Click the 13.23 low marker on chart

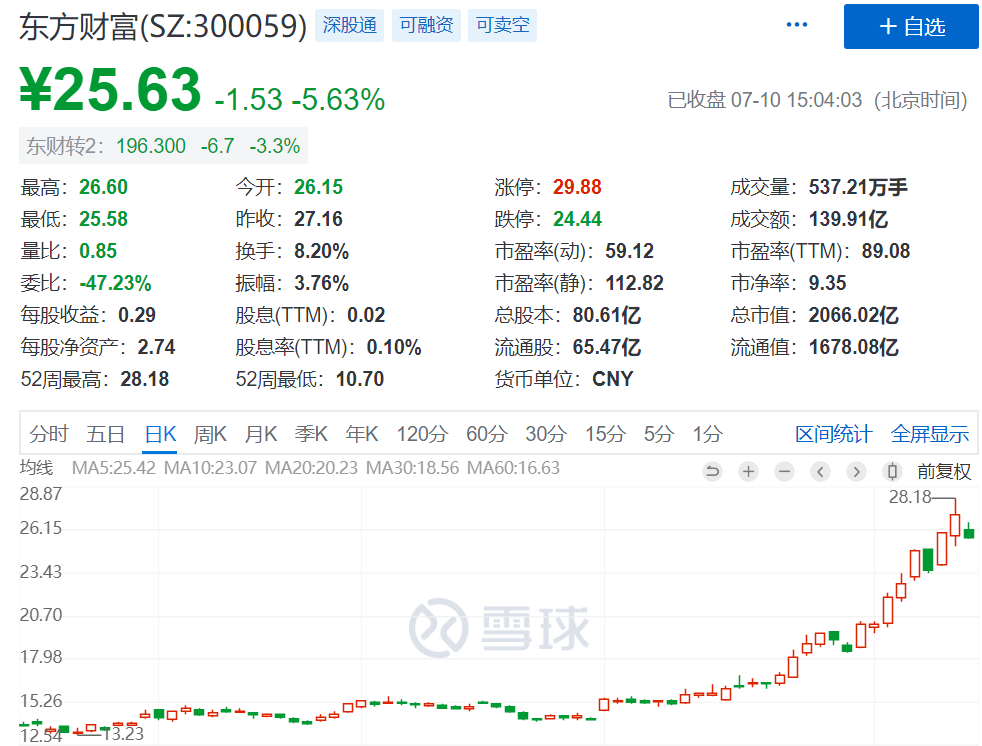123,733
